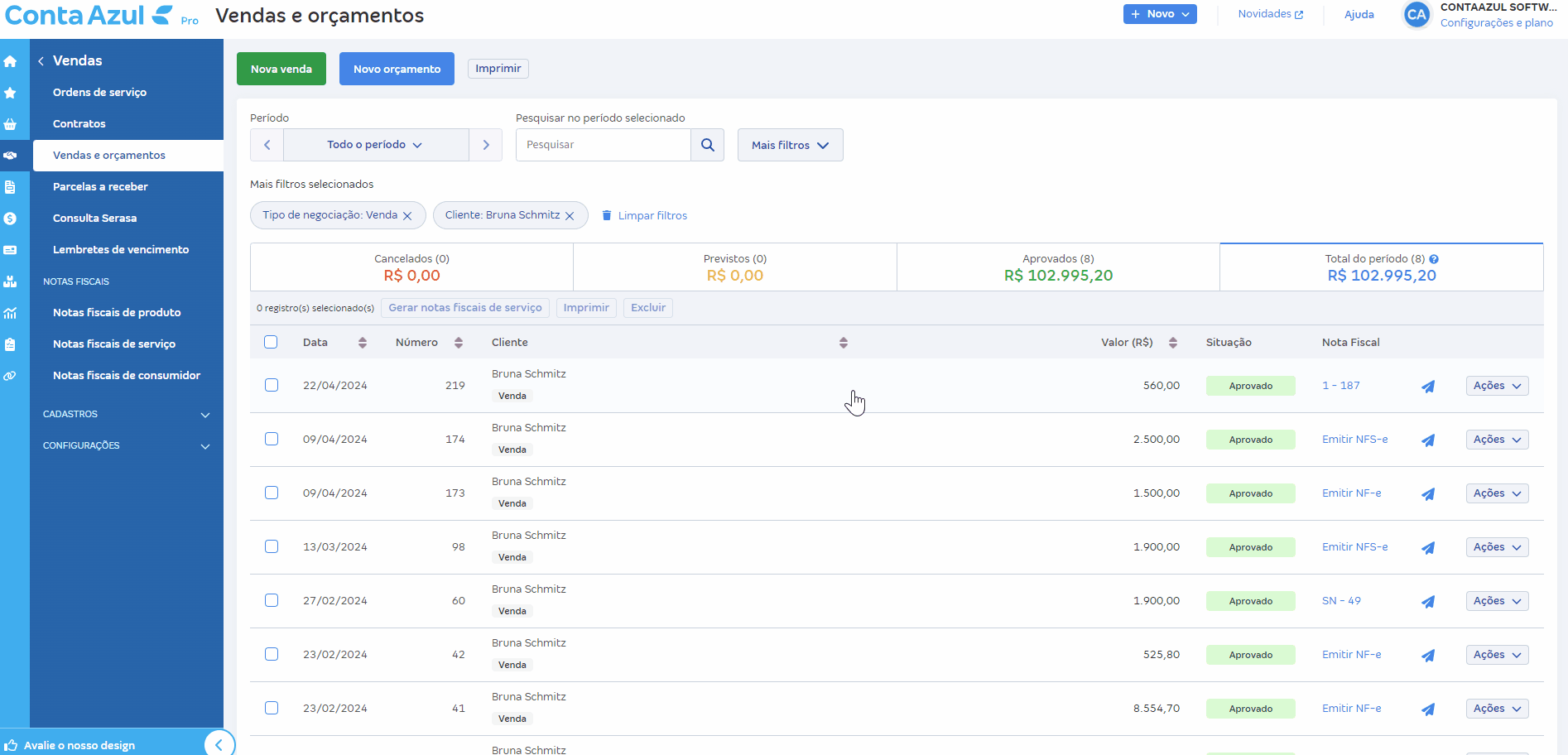Remove the Tipo de negociação: Venda filter
Image resolution: width=1568 pixels, height=755 pixels.
[407, 216]
